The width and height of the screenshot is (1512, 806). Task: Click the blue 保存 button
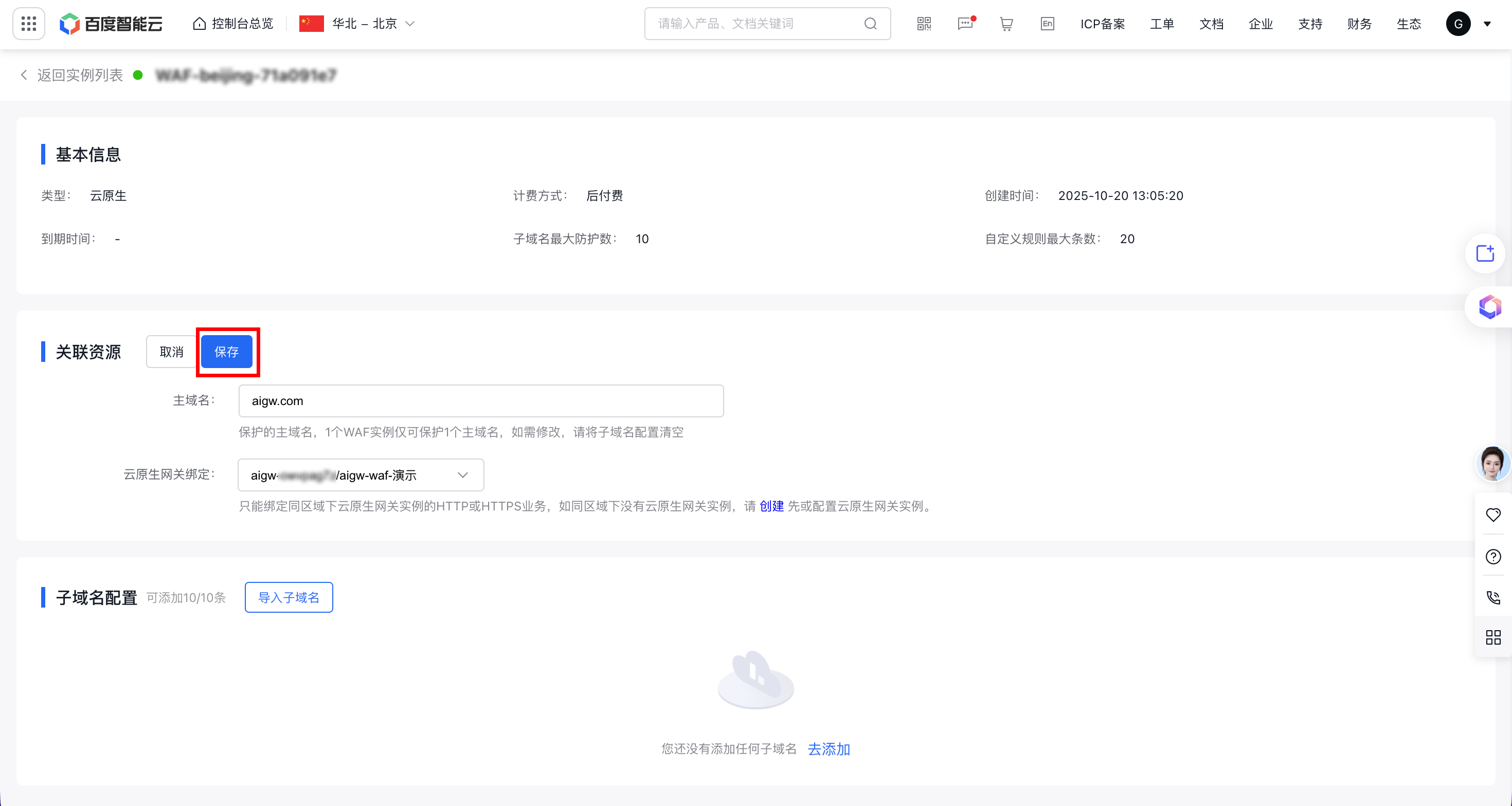pos(227,352)
